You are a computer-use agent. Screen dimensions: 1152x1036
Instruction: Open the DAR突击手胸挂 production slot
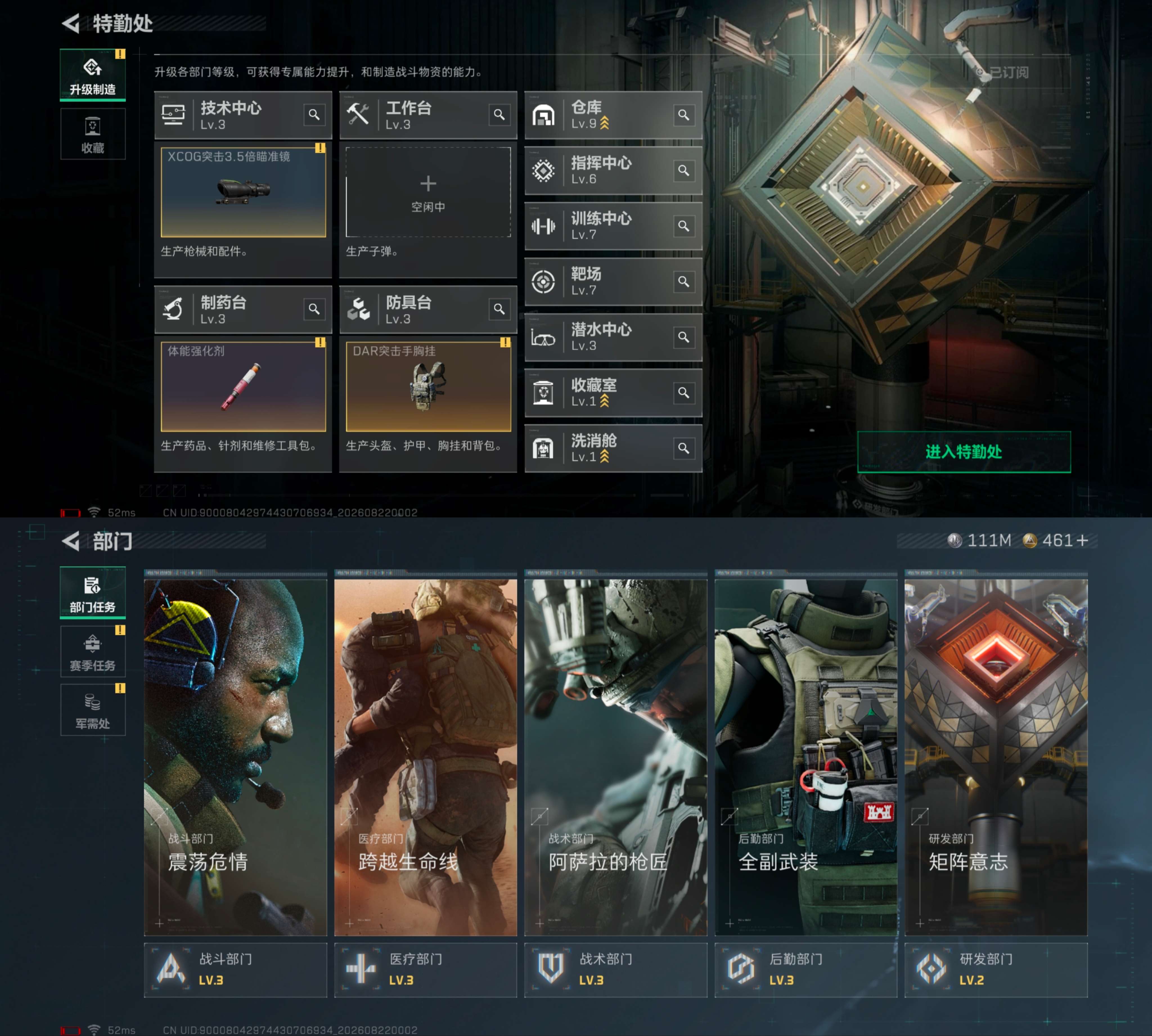pyautogui.click(x=428, y=386)
